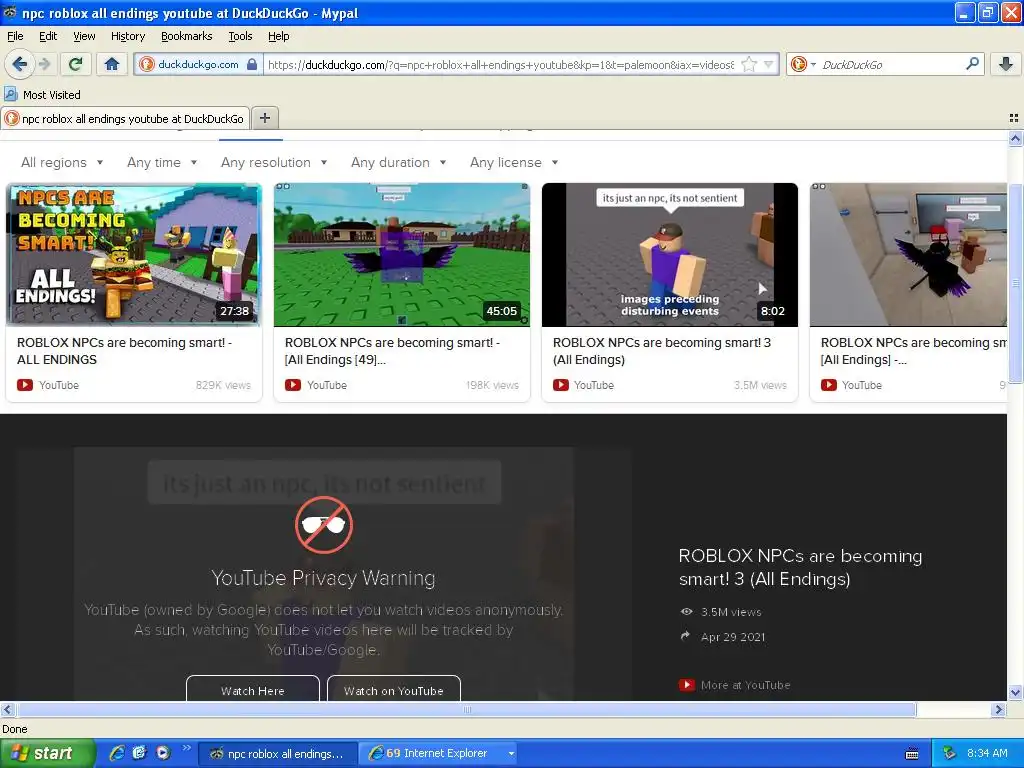The image size is (1024, 768).
Task: Open the fourth video thumbnail with winged character
Action: click(x=908, y=255)
